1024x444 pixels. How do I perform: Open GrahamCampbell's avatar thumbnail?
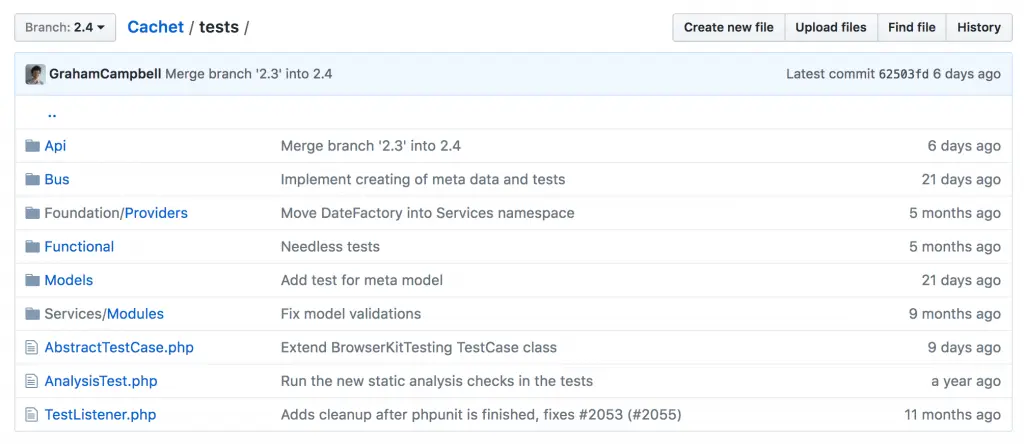click(35, 74)
